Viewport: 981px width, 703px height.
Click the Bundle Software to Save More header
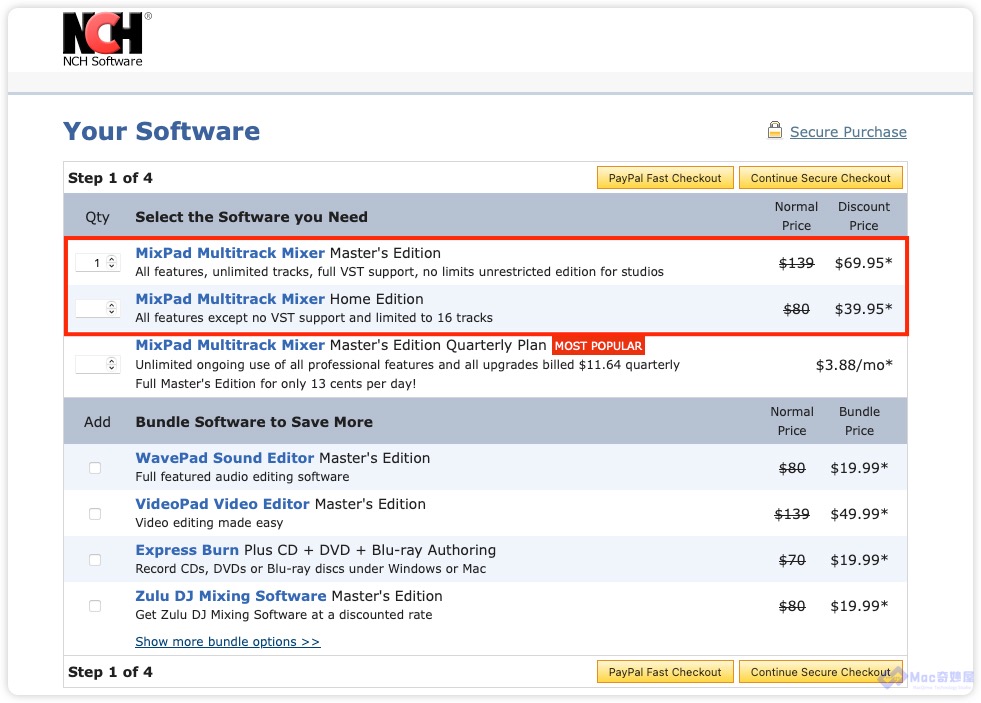click(254, 422)
